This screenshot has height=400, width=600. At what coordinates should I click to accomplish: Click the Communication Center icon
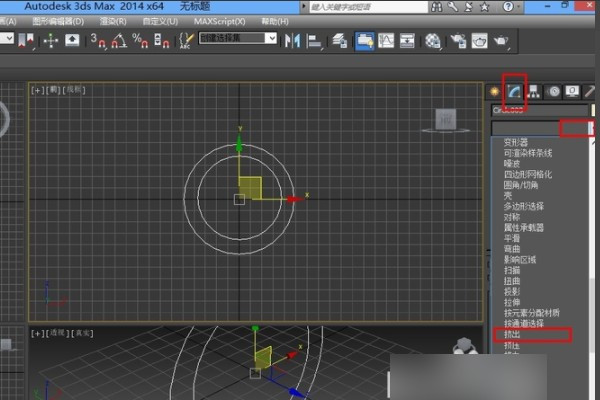[x=469, y=7]
